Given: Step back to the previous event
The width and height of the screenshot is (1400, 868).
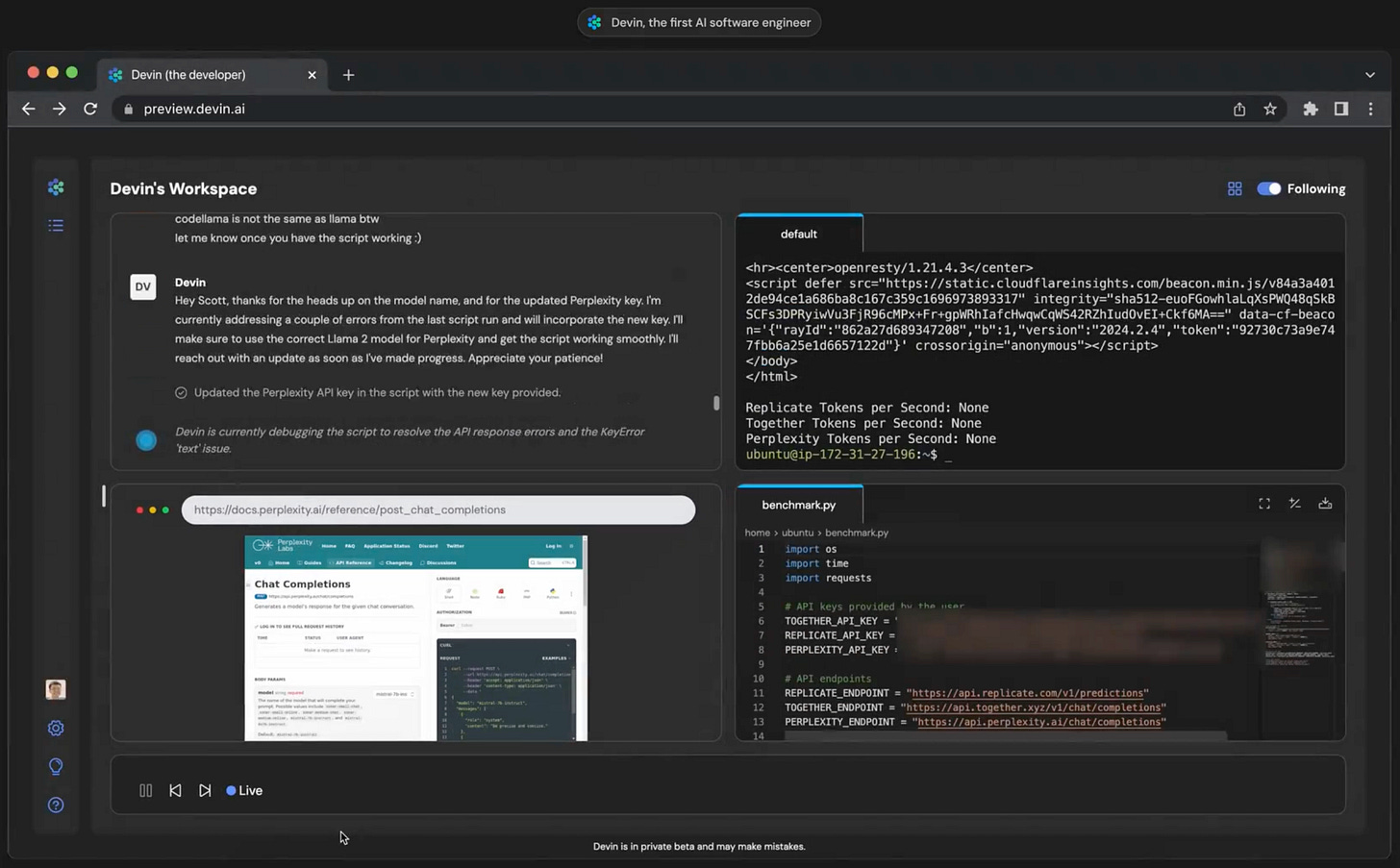Looking at the screenshot, I should point(175,790).
